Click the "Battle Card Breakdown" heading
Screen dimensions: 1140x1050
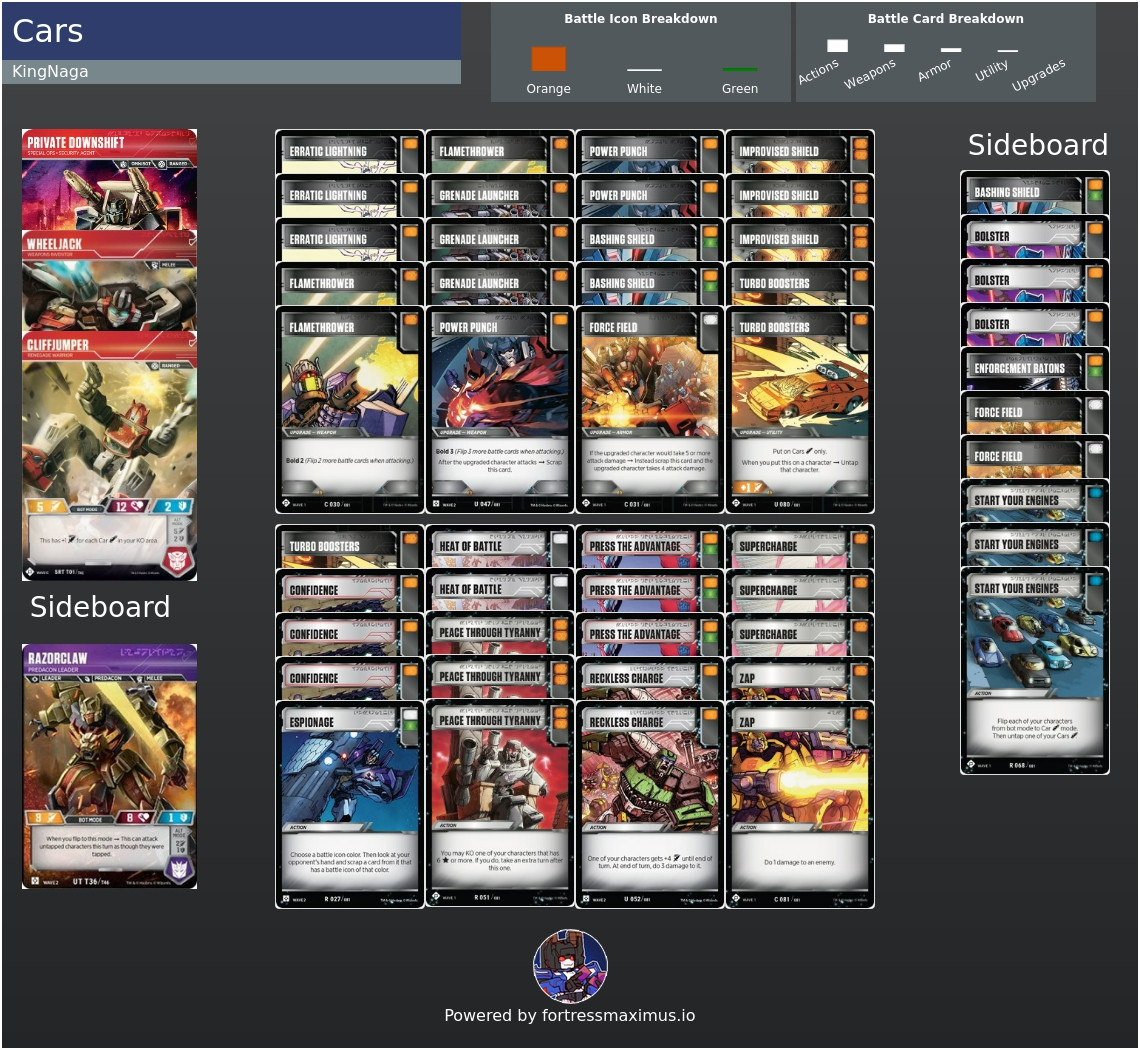pos(945,19)
